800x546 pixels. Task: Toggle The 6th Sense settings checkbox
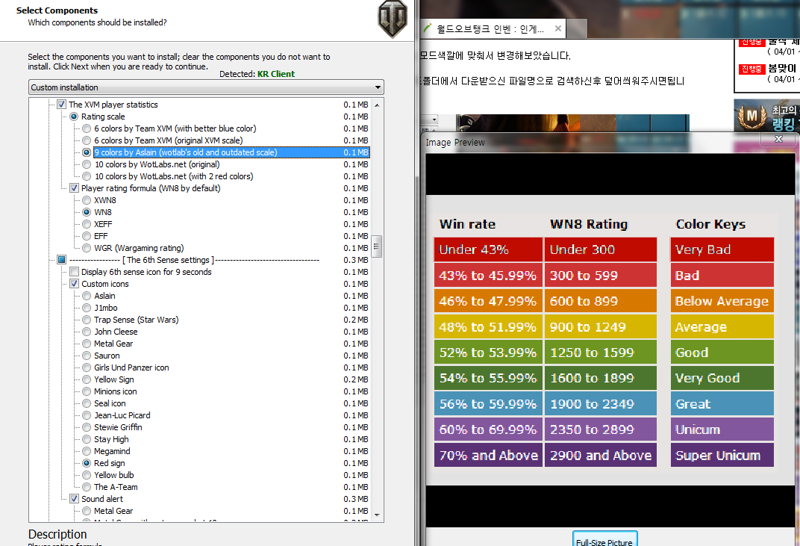pos(61,260)
